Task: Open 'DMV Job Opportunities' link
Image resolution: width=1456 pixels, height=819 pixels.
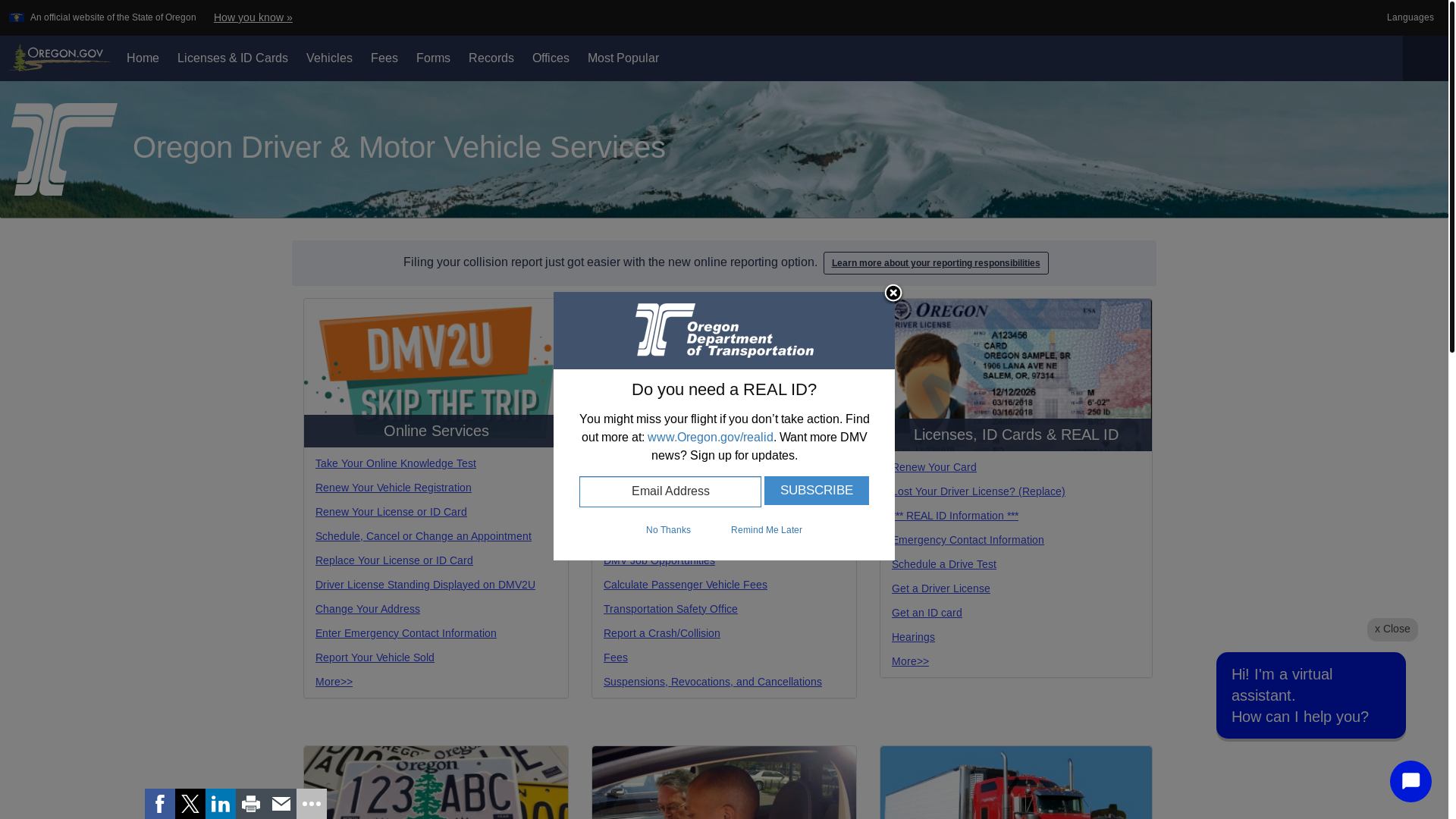Action: (x=659, y=563)
